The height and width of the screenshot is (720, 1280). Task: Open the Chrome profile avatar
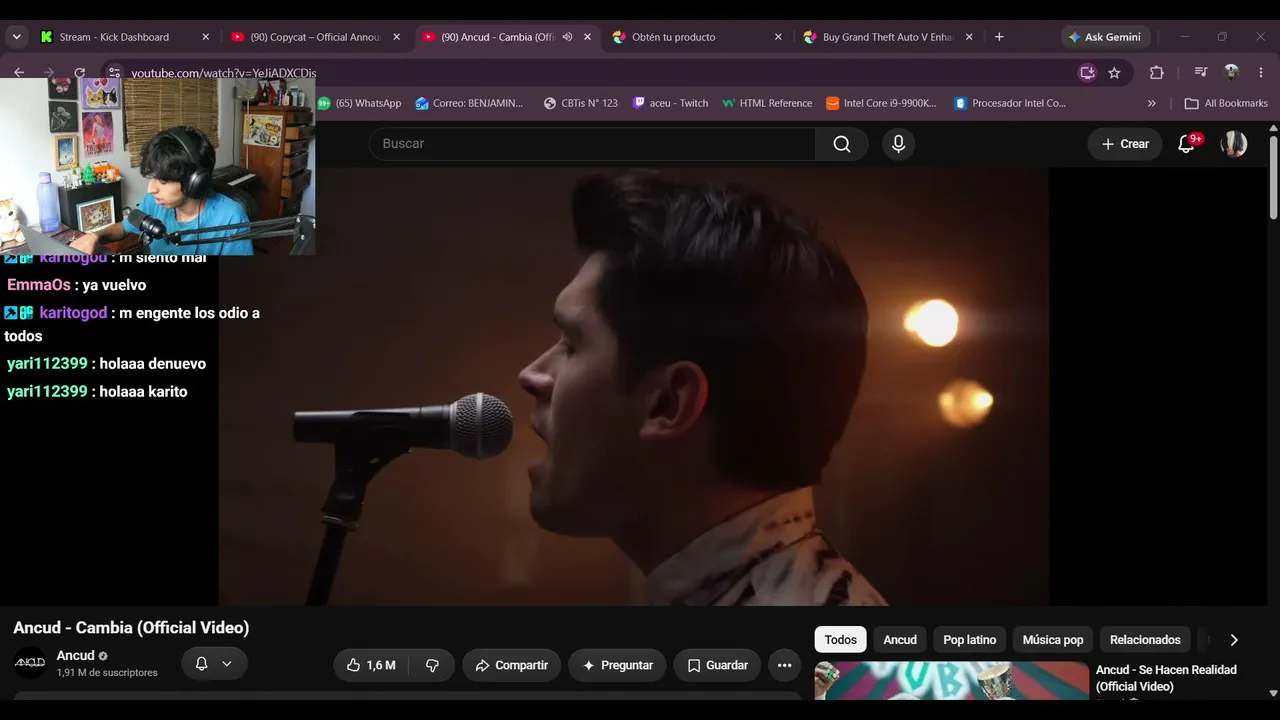click(1232, 73)
